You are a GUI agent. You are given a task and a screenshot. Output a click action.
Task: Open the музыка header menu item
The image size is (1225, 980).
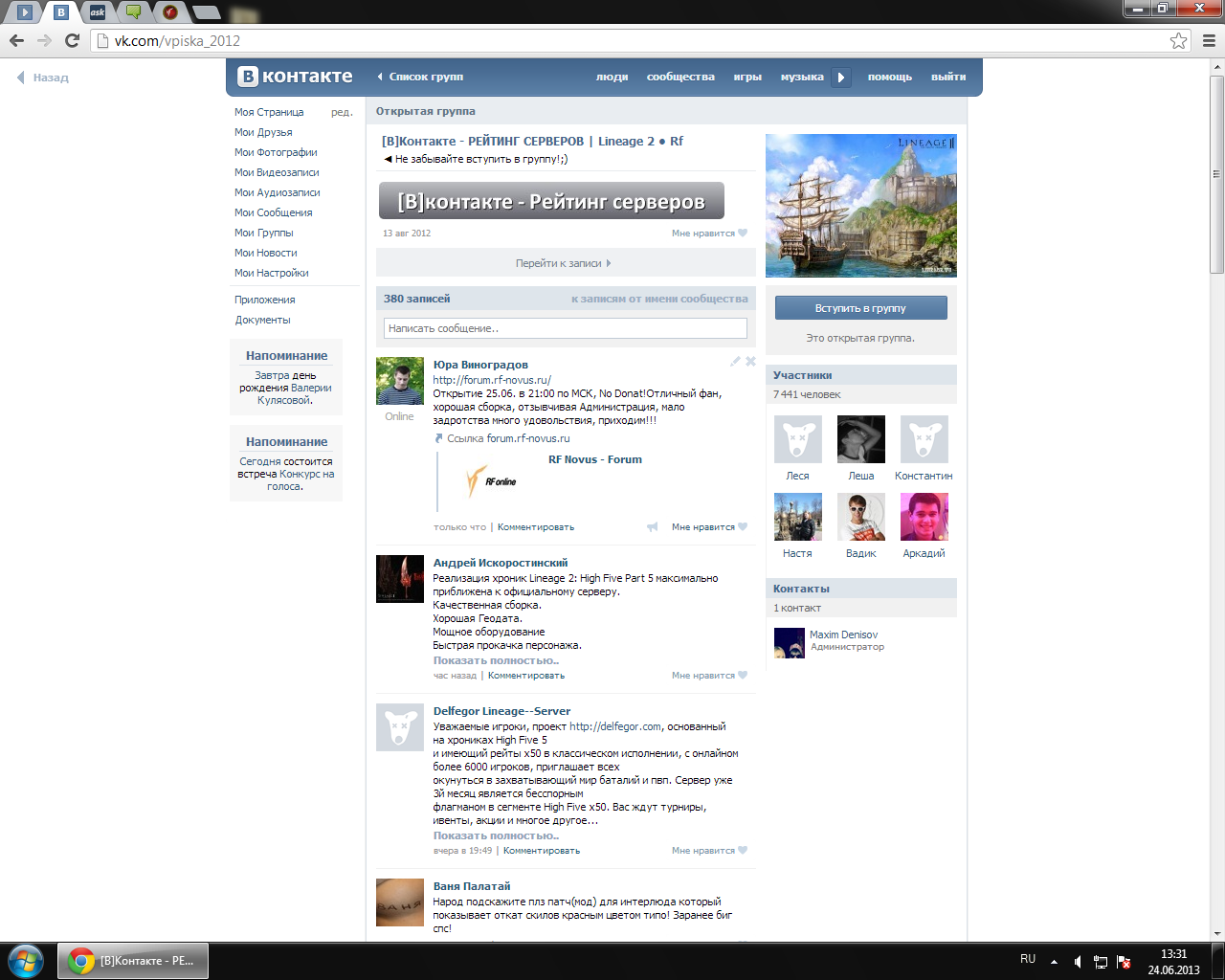coord(802,78)
